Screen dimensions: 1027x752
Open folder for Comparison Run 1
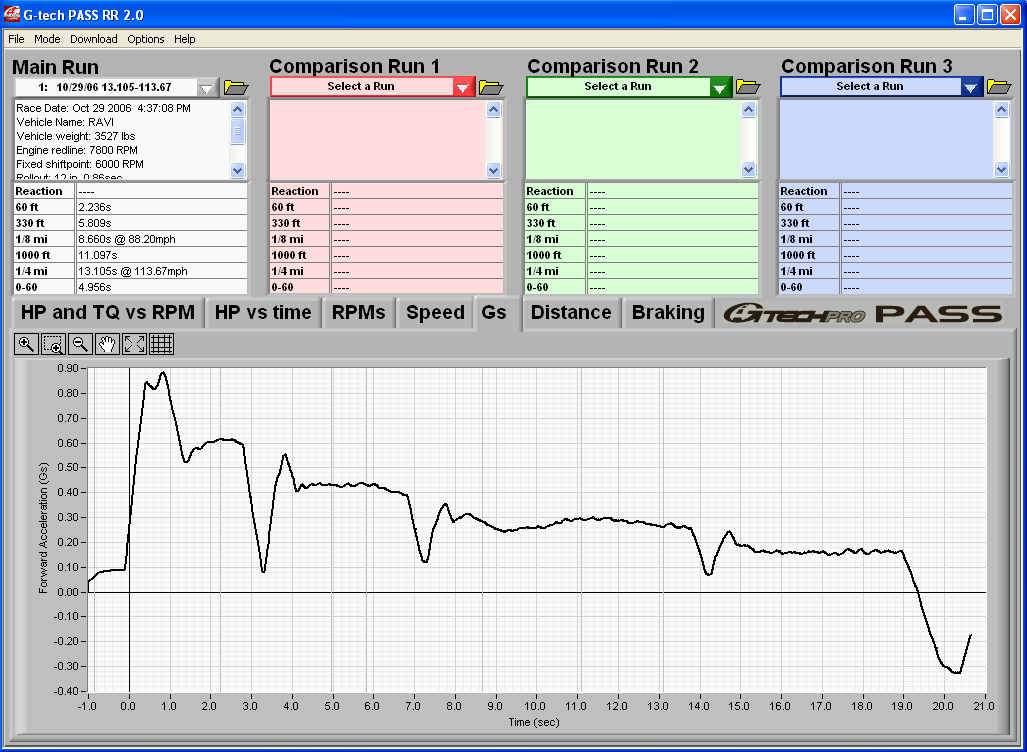pyautogui.click(x=490, y=87)
